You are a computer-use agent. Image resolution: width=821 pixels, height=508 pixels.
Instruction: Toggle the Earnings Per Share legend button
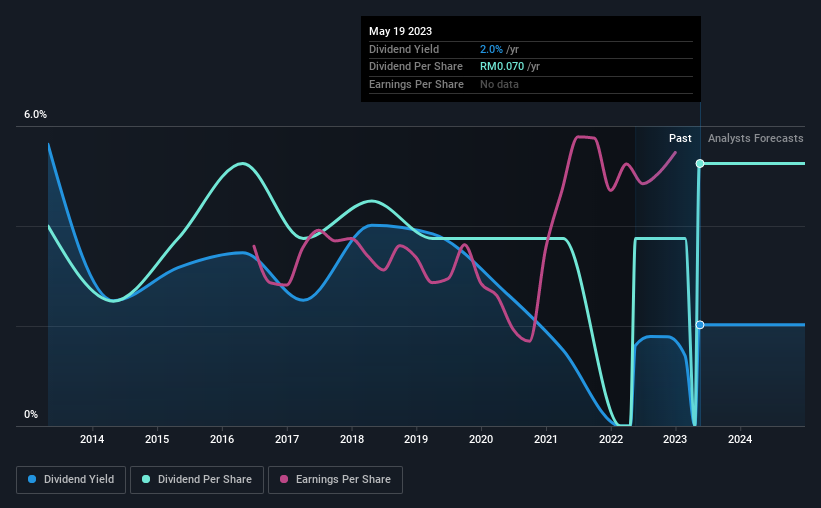[335, 480]
